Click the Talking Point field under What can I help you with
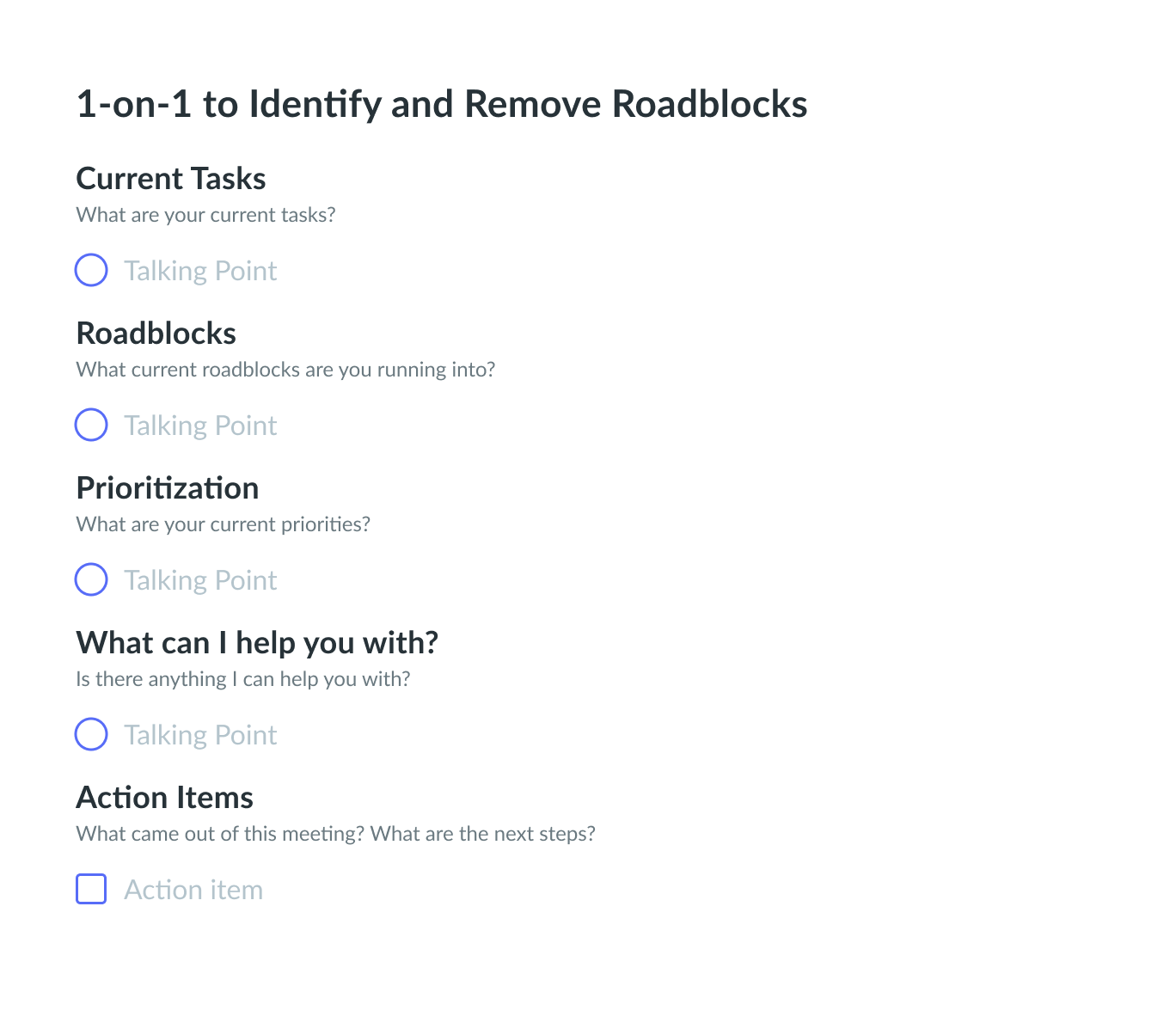This screenshot has width=1176, height=1035. (200, 735)
